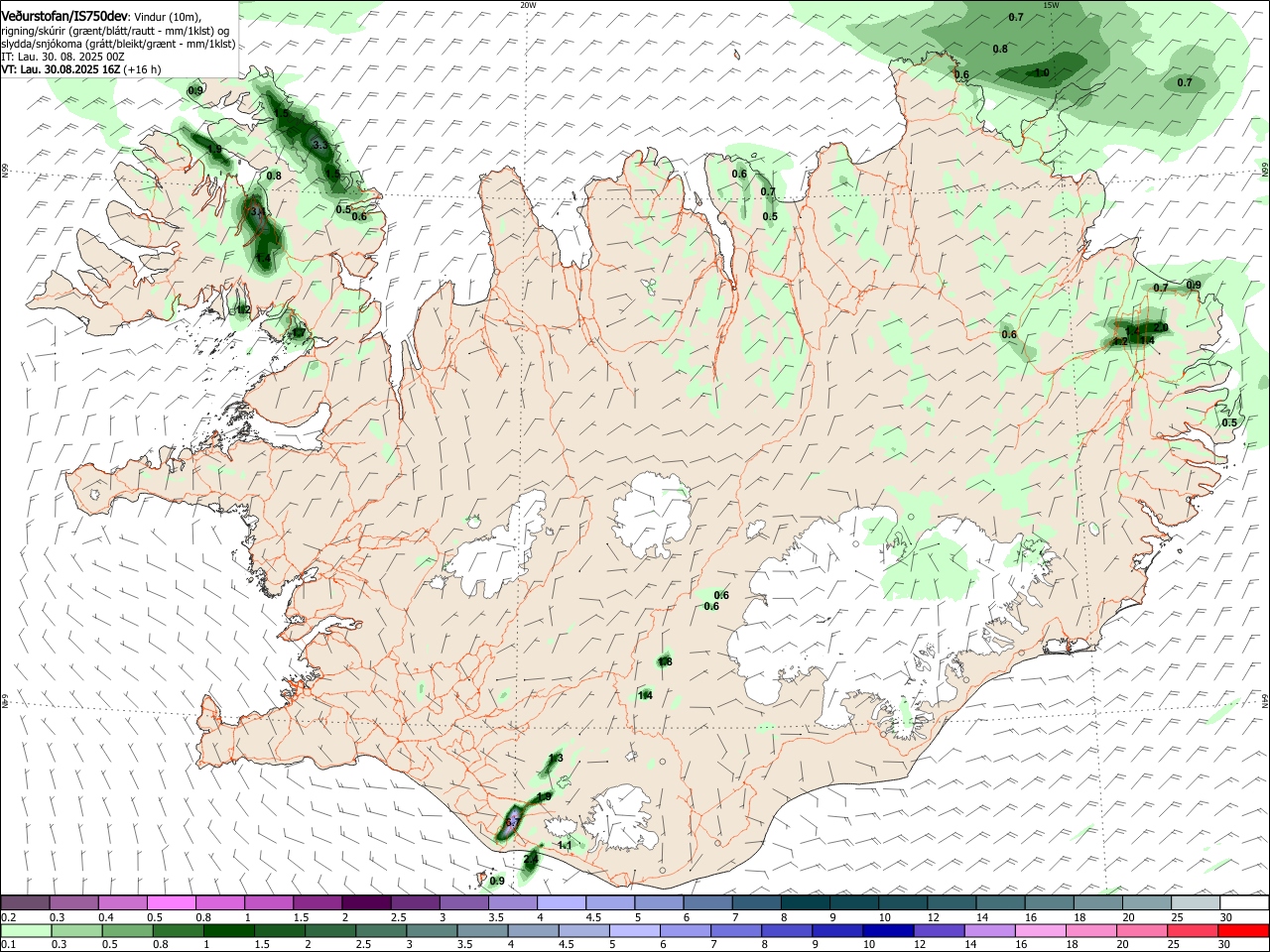The width and height of the screenshot is (1270, 952).
Task: Select the dark teal 8 swatch in top legend row
Action: click(x=805, y=902)
